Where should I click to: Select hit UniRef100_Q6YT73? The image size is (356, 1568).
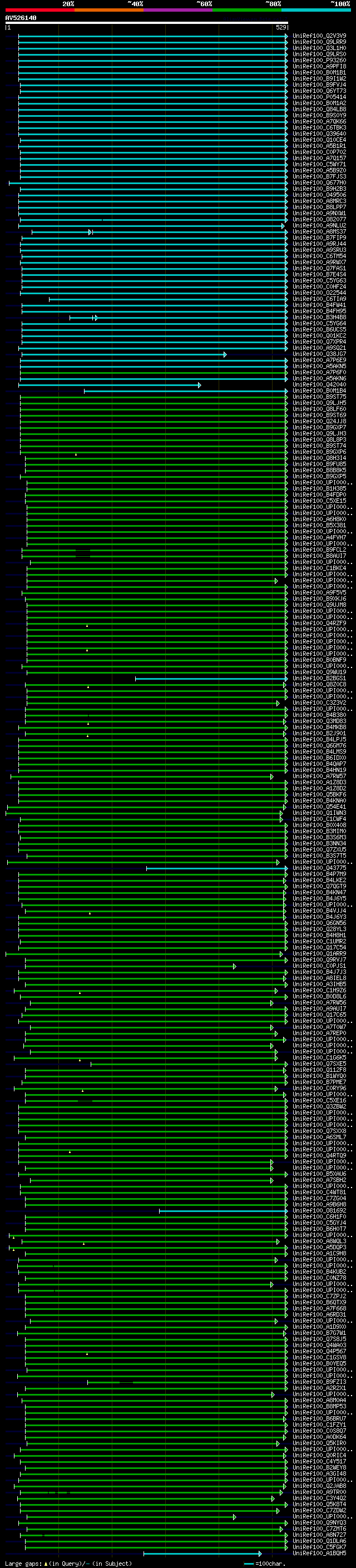[319, 91]
